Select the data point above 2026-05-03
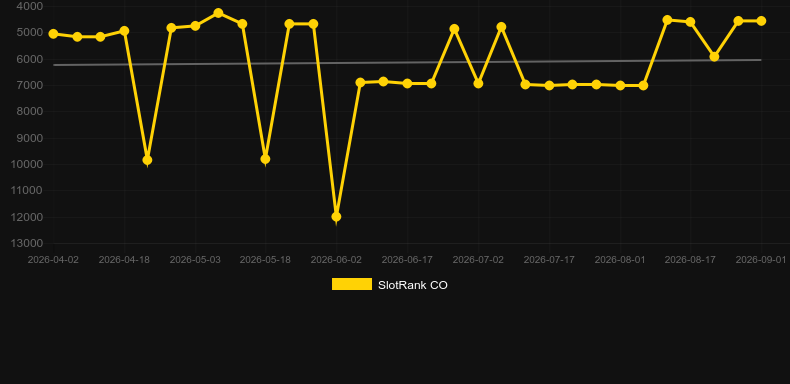The height and width of the screenshot is (384, 790). (195, 26)
